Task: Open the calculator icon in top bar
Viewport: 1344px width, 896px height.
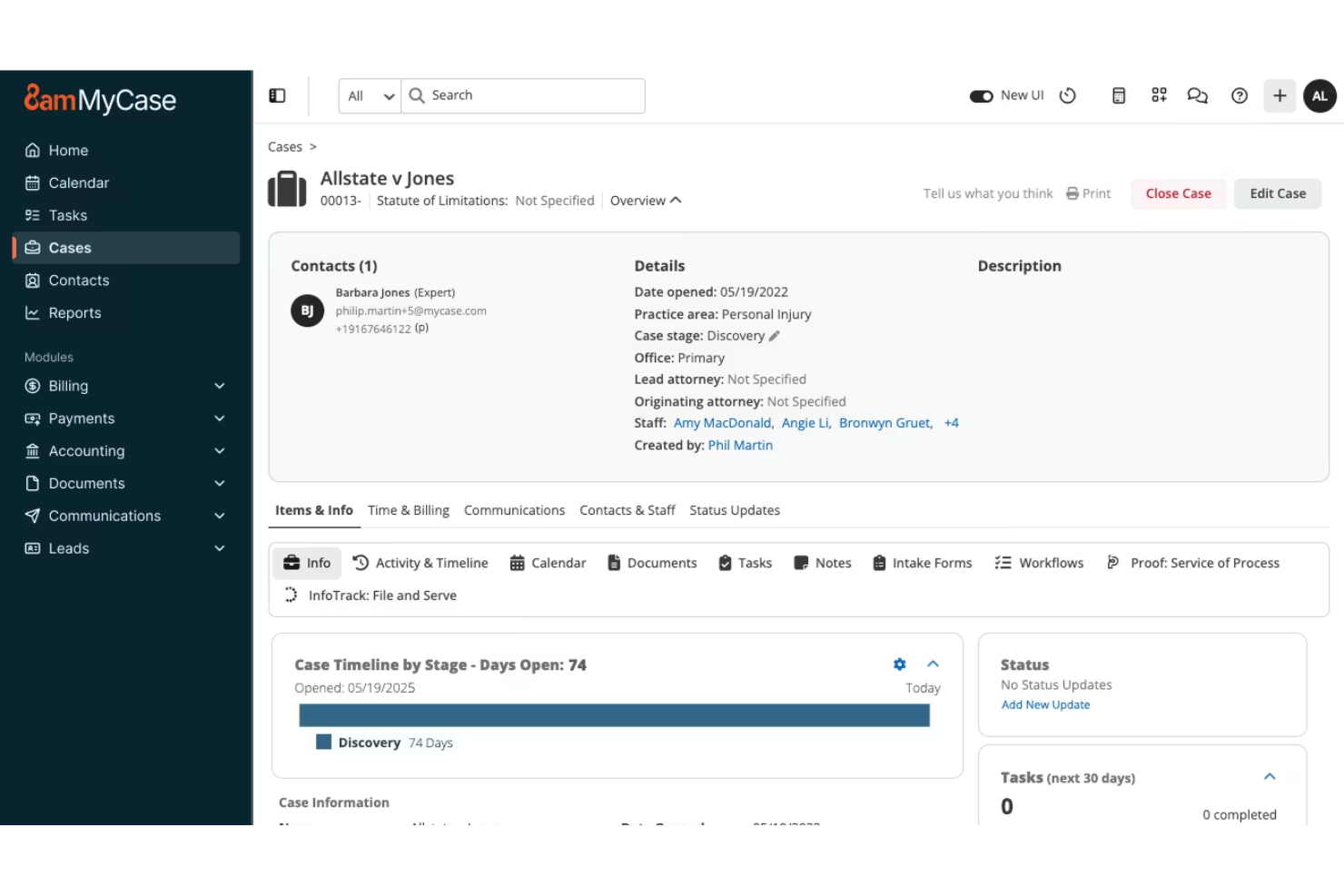Action: [1119, 95]
